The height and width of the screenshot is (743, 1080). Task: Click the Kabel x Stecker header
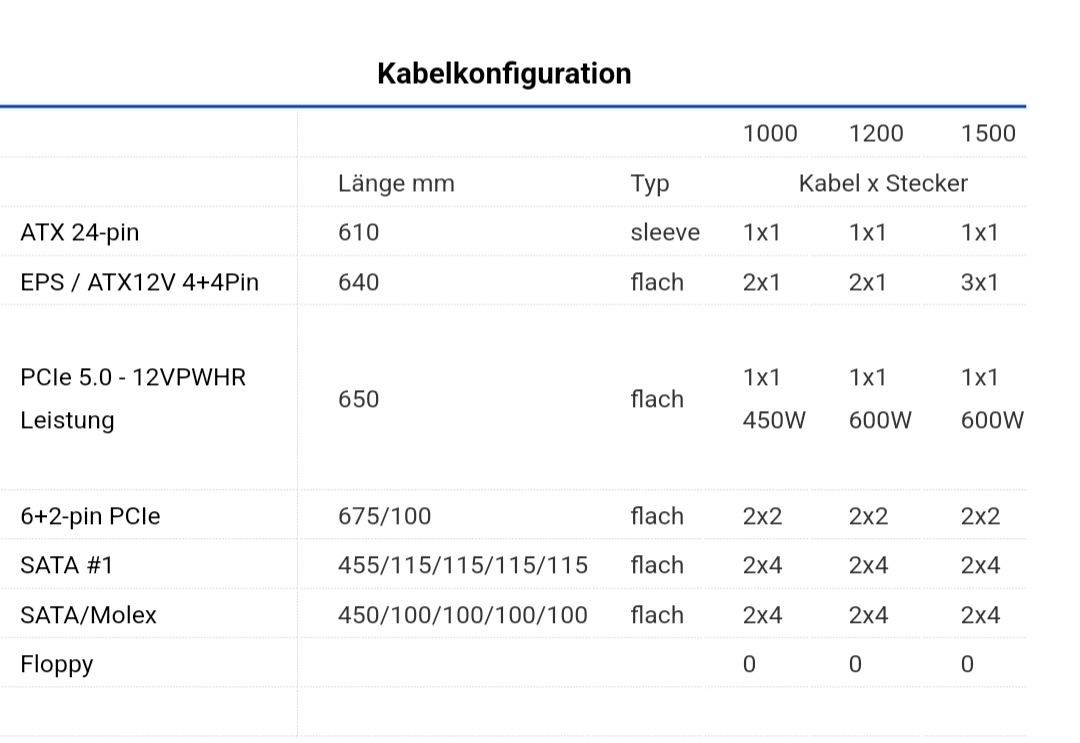[x=883, y=184]
